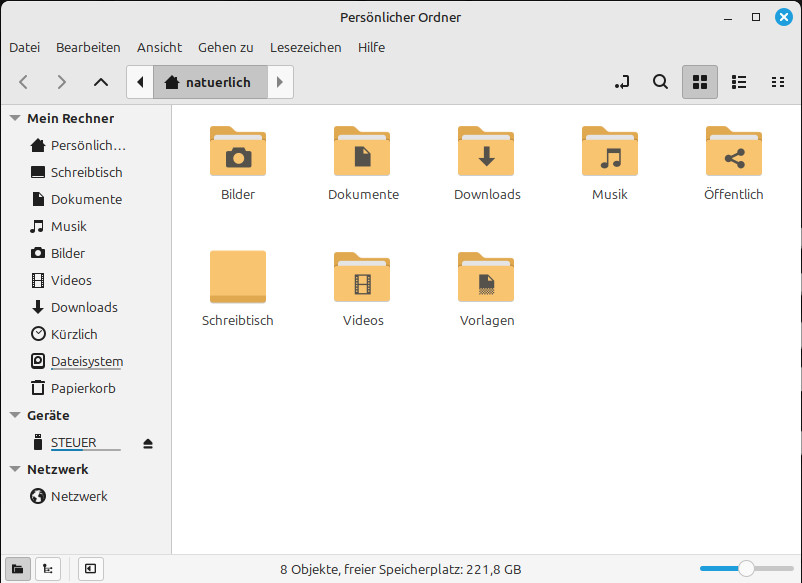Select the Dokumente folder icon

pyautogui.click(x=362, y=151)
